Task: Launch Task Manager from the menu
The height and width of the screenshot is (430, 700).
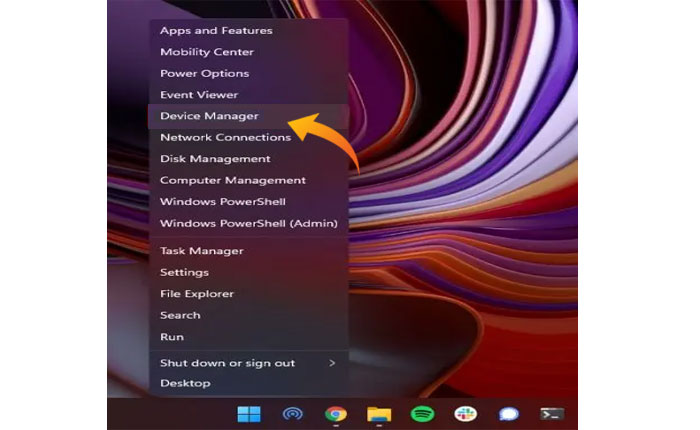Action: click(201, 251)
